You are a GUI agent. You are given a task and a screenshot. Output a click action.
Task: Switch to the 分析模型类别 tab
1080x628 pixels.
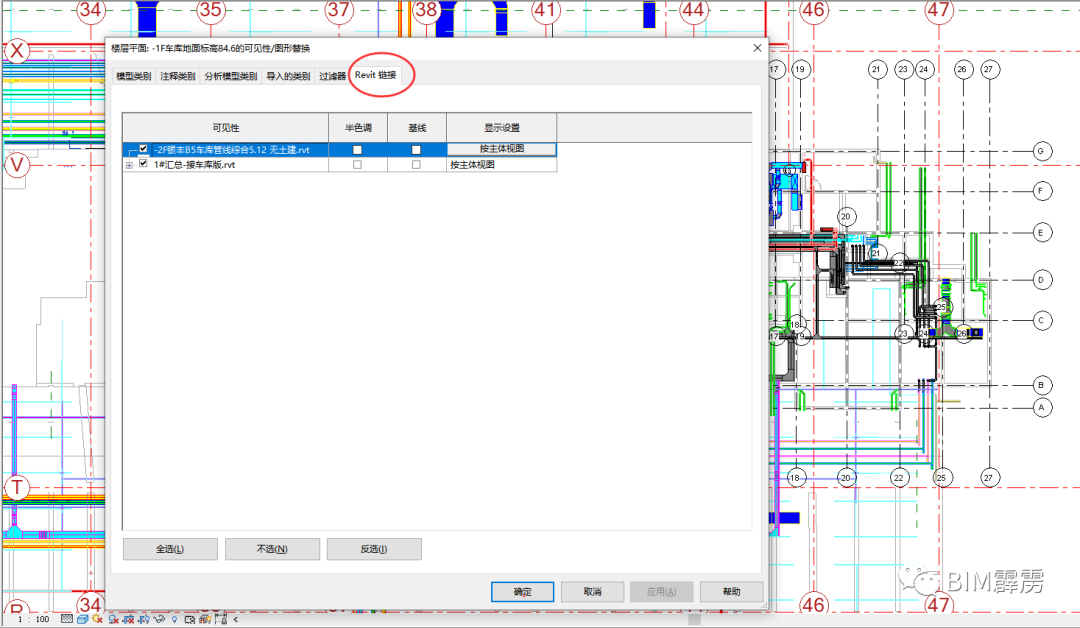(x=231, y=76)
